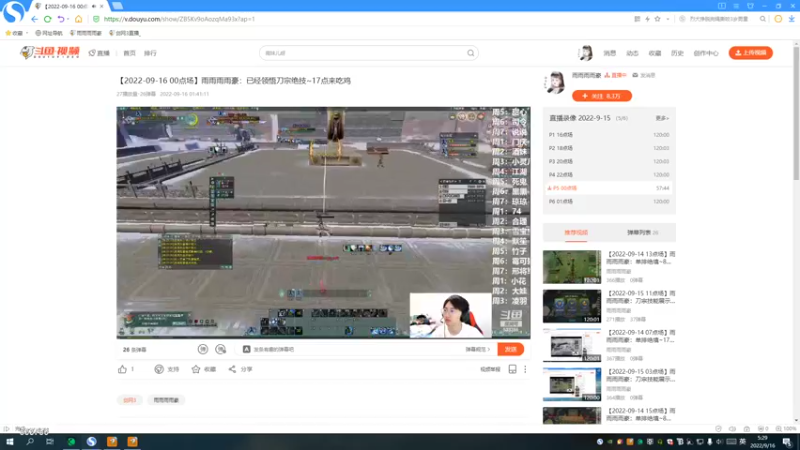
Task: Go to the browser home page icon
Action: pos(79,19)
